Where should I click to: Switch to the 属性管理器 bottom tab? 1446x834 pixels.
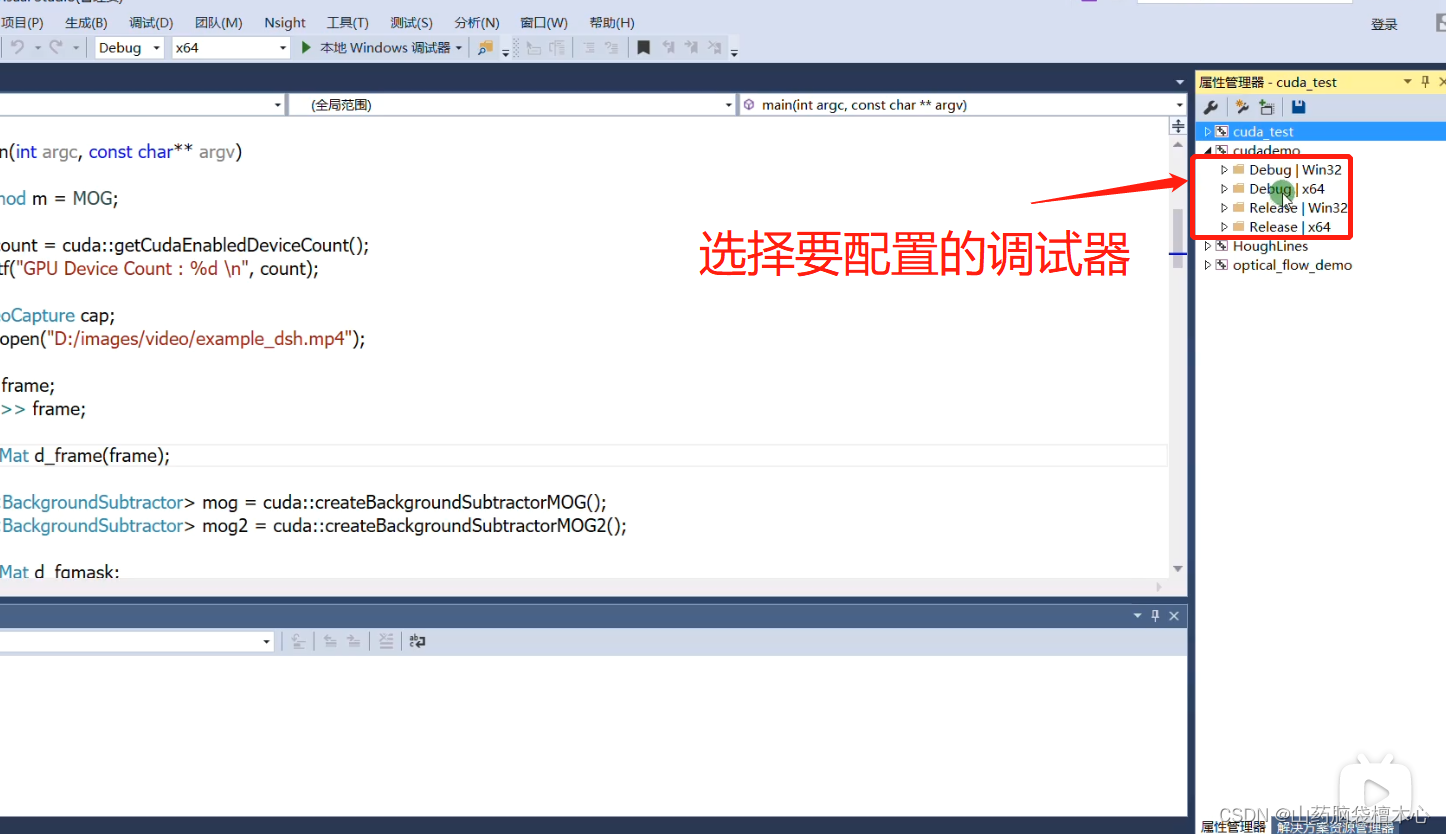1233,827
